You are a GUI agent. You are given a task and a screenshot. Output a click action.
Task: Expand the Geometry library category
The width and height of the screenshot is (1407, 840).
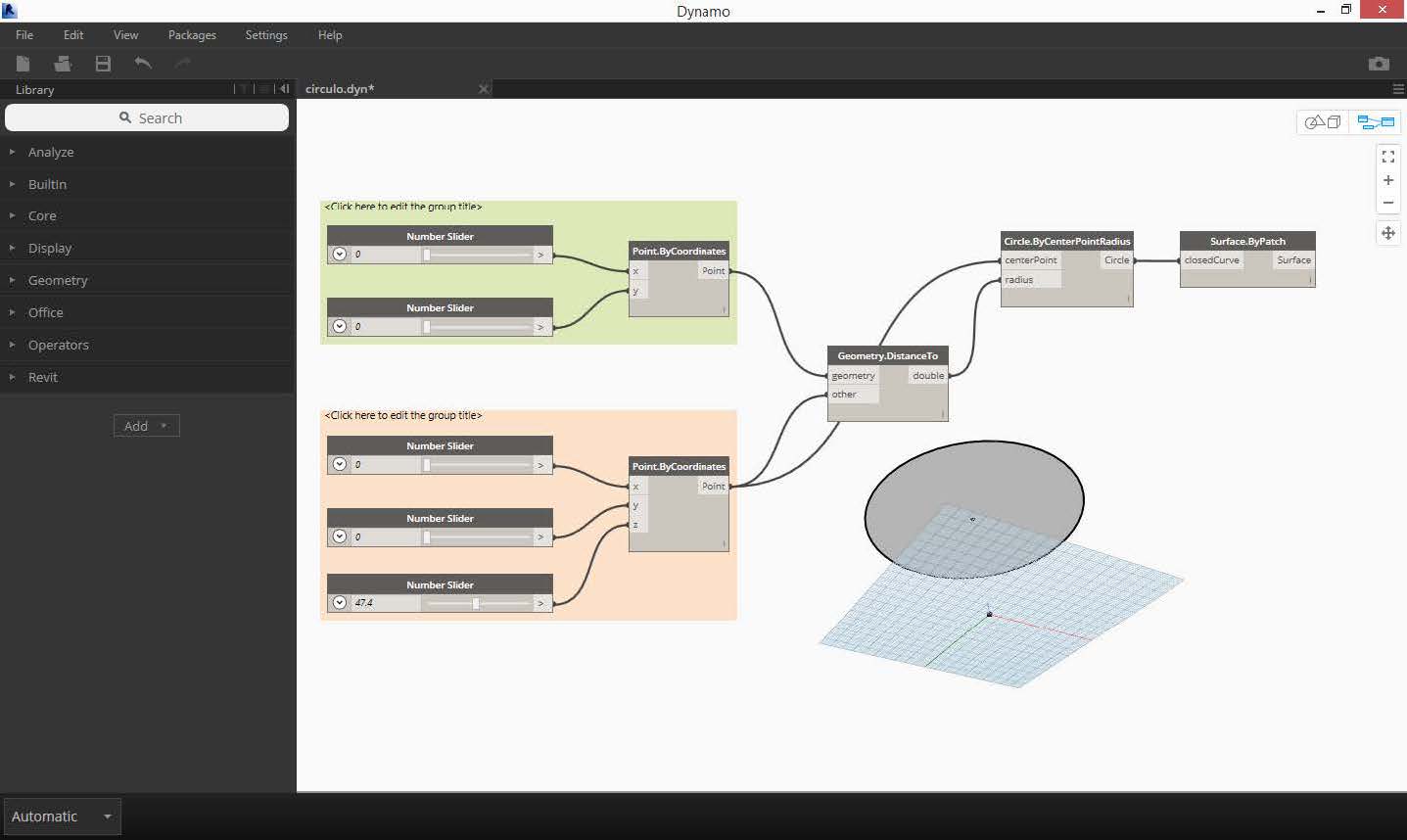(x=58, y=280)
